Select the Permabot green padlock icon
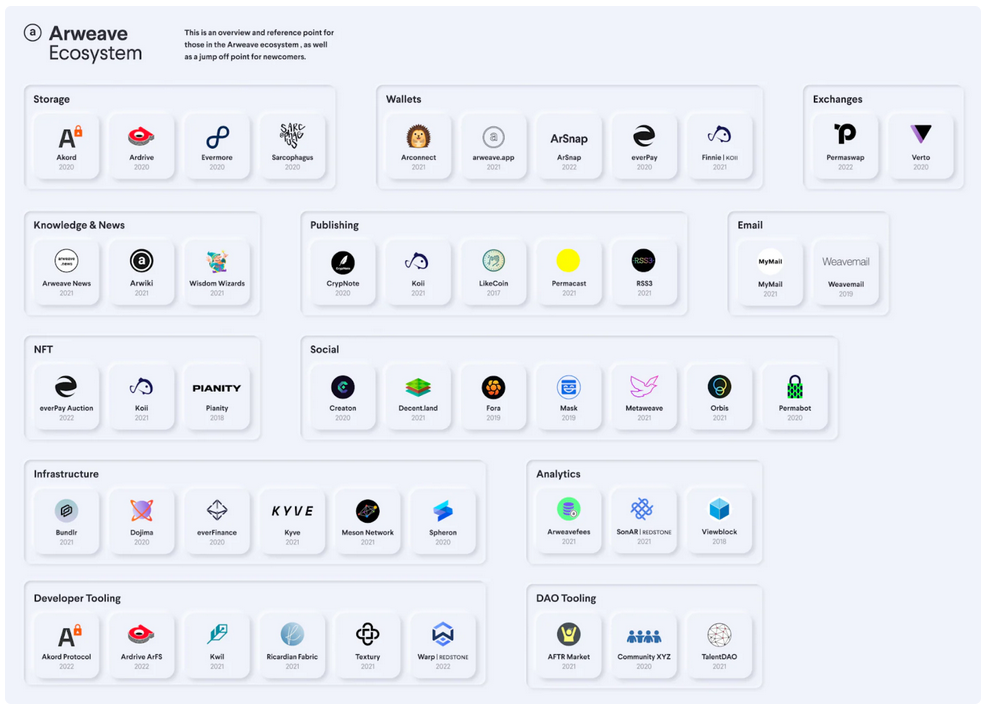Image resolution: width=987 pixels, height=713 pixels. click(794, 387)
